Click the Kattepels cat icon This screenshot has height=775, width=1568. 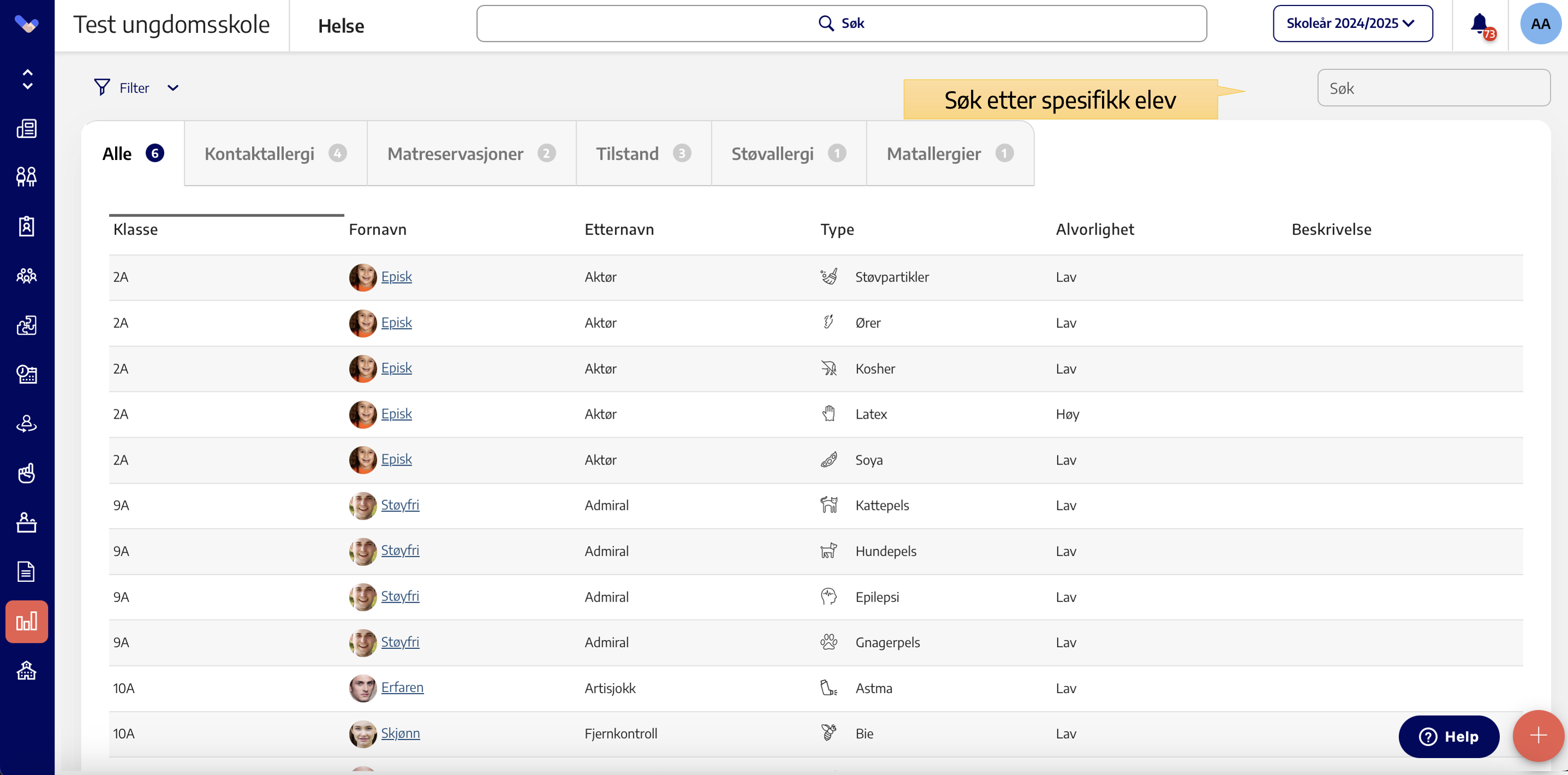point(828,505)
